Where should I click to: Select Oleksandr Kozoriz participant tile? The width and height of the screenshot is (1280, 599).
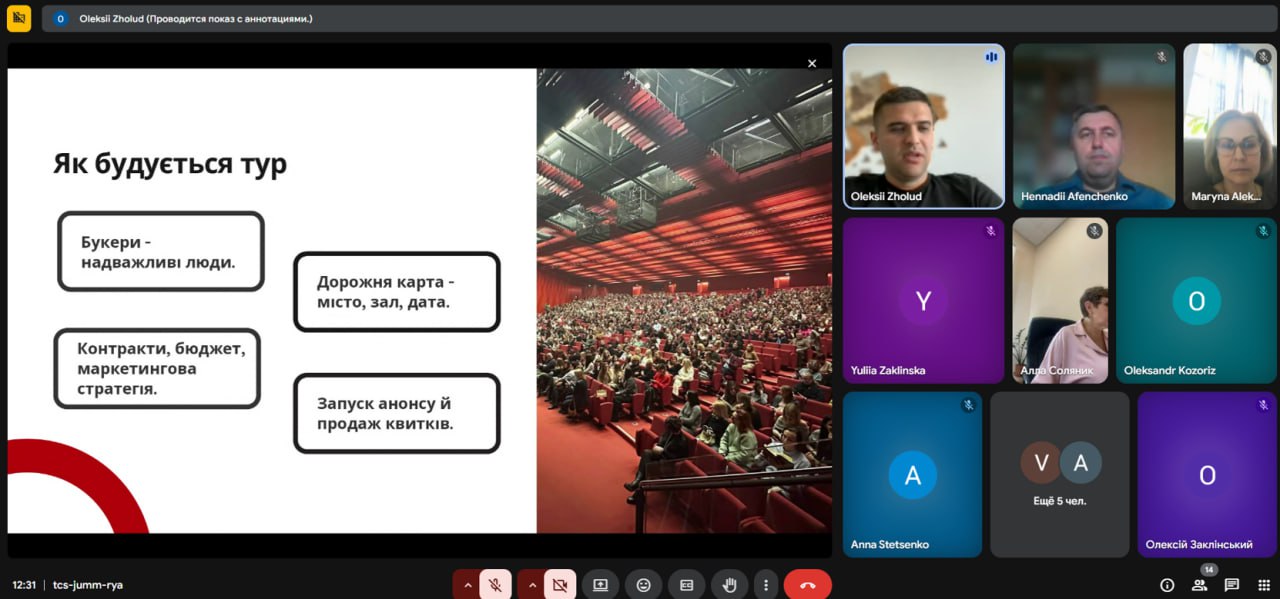click(1196, 300)
